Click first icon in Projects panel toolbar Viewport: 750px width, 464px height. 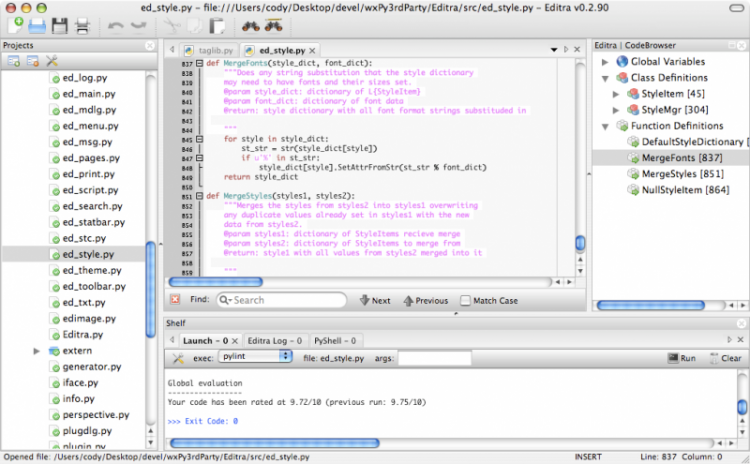pos(14,61)
